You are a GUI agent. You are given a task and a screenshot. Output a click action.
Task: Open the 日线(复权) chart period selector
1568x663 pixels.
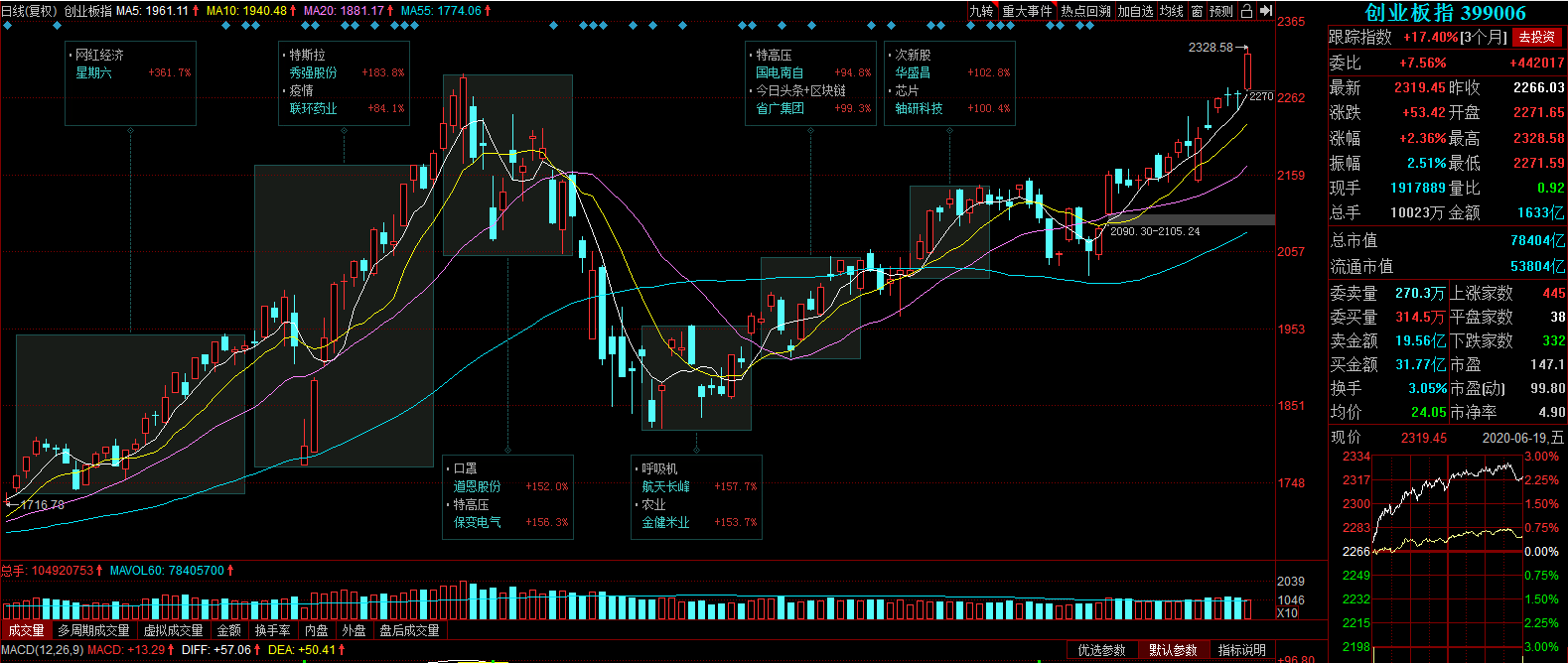point(29,11)
